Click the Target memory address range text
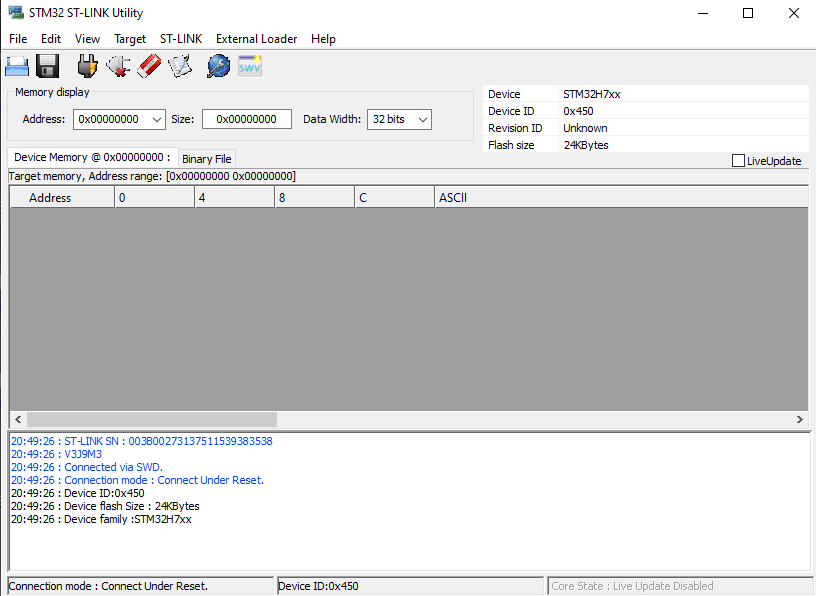The width and height of the screenshot is (817, 596). [152, 176]
